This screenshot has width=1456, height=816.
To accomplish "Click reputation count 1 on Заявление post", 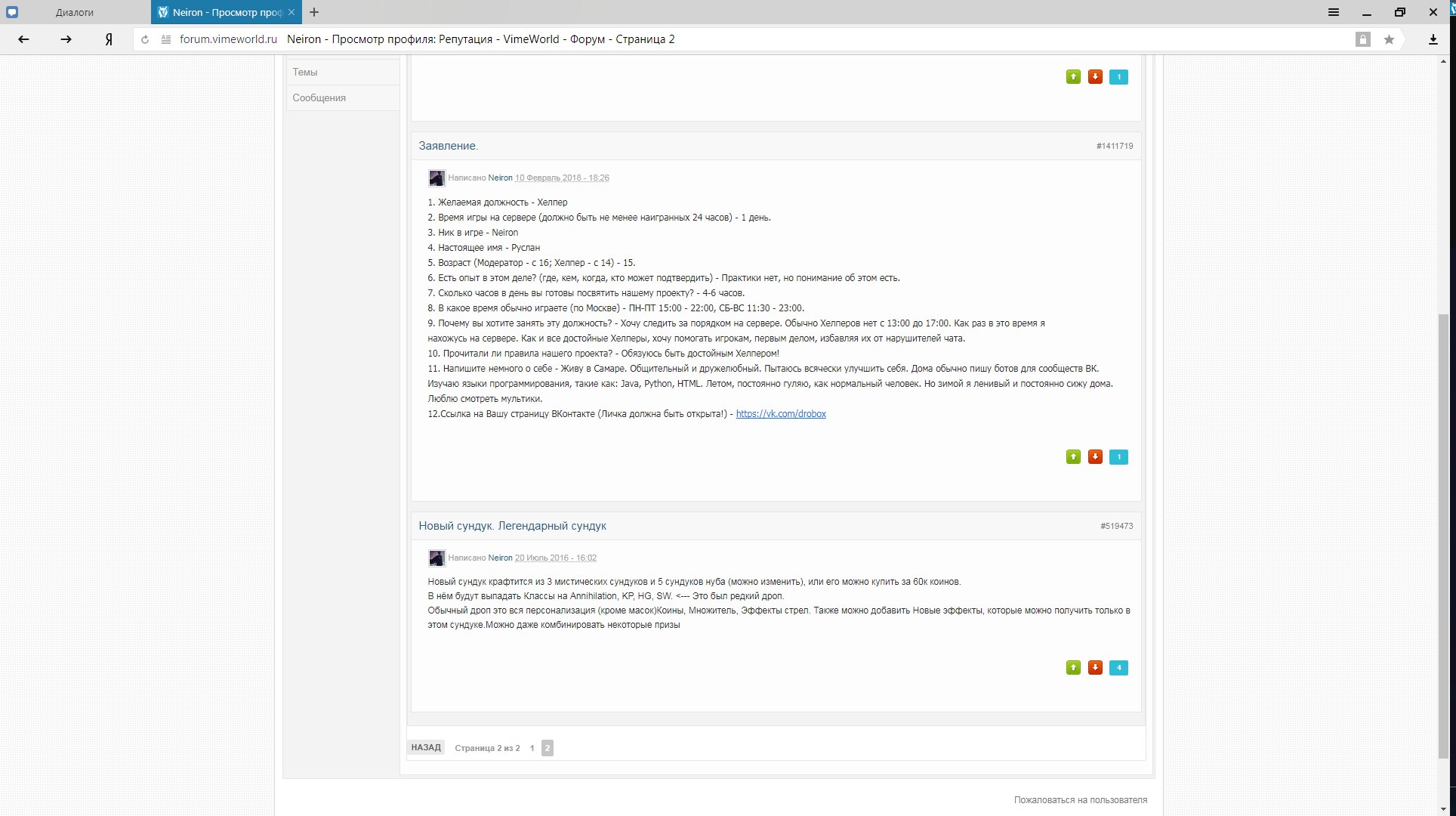I will click(x=1118, y=456).
